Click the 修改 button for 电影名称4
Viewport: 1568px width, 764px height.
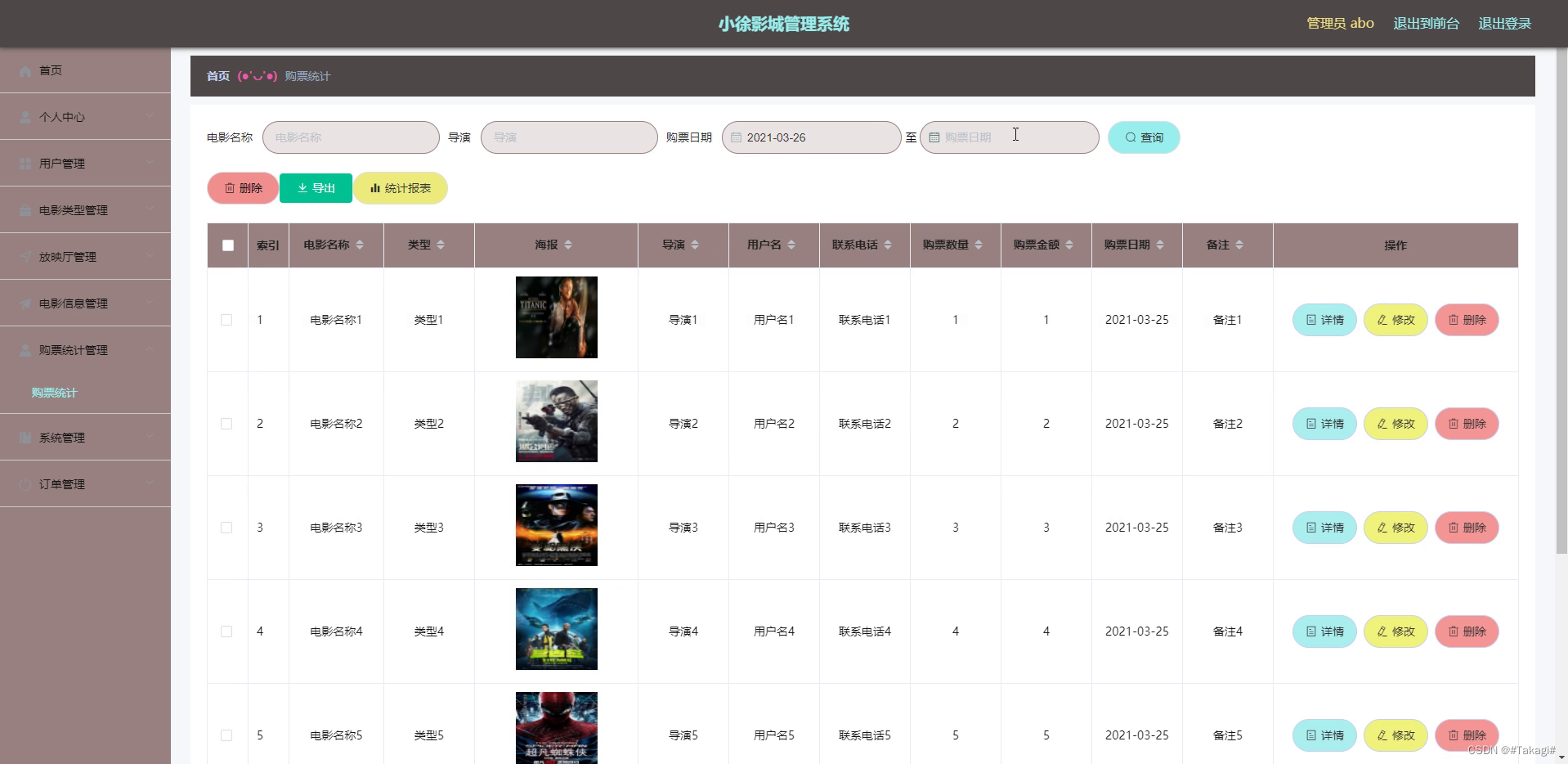tap(1396, 631)
